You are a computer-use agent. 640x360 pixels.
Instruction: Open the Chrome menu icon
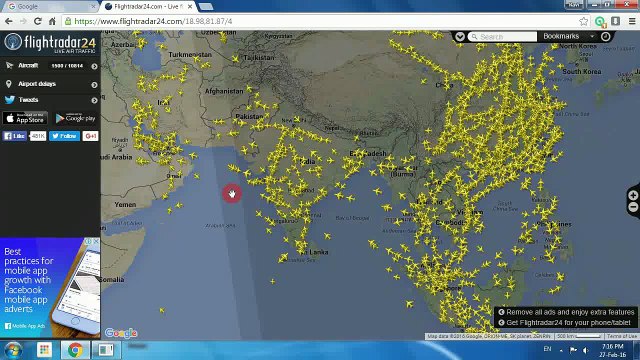click(x=632, y=21)
